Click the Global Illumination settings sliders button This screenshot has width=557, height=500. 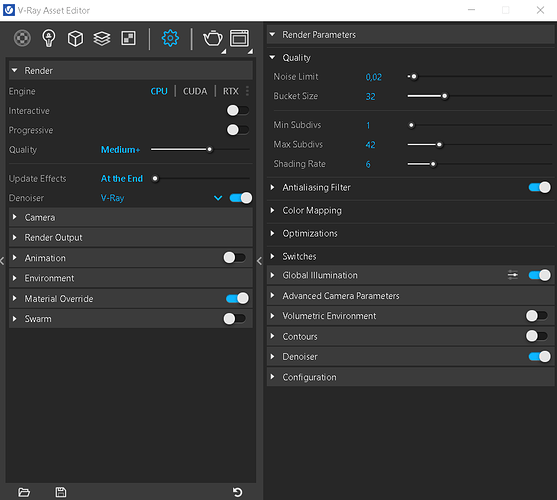[513, 275]
